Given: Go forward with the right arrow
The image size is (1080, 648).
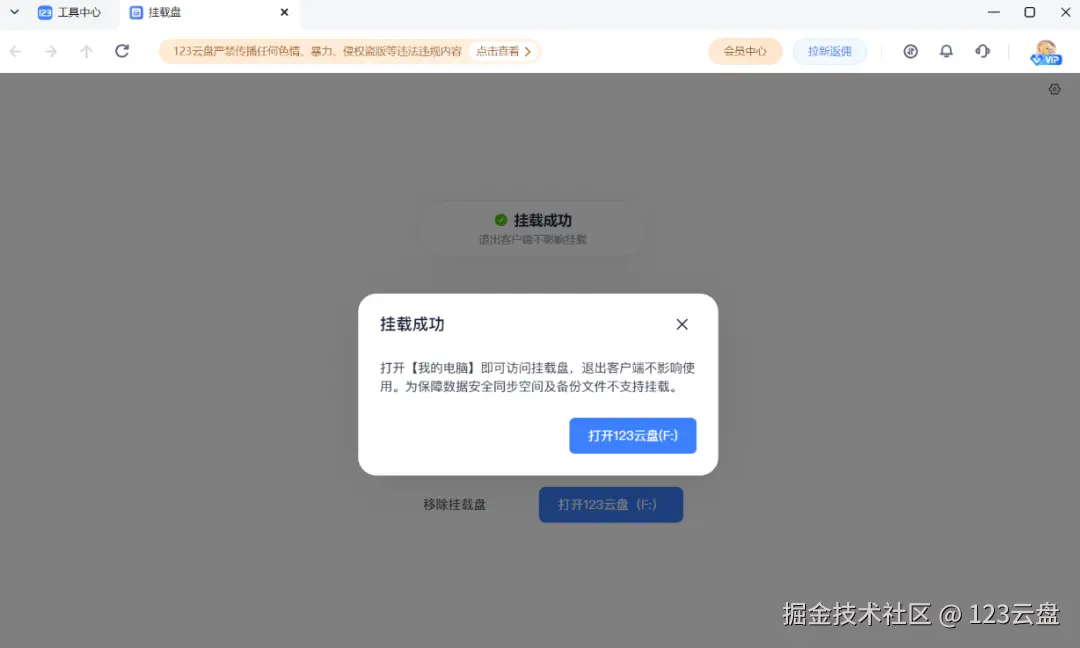Looking at the screenshot, I should pos(51,51).
